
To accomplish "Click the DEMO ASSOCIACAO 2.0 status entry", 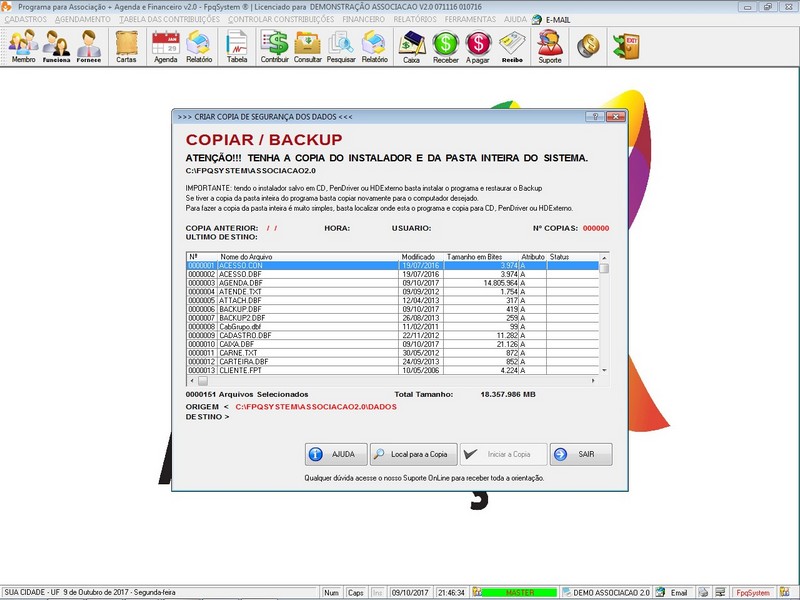I will [606, 592].
